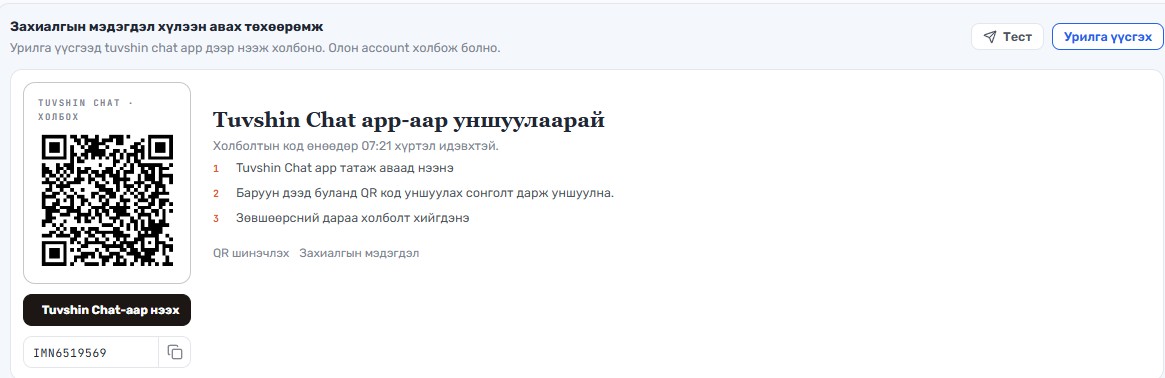Click the Тест button
This screenshot has width=1165, height=378.
pyautogui.click(x=1007, y=36)
